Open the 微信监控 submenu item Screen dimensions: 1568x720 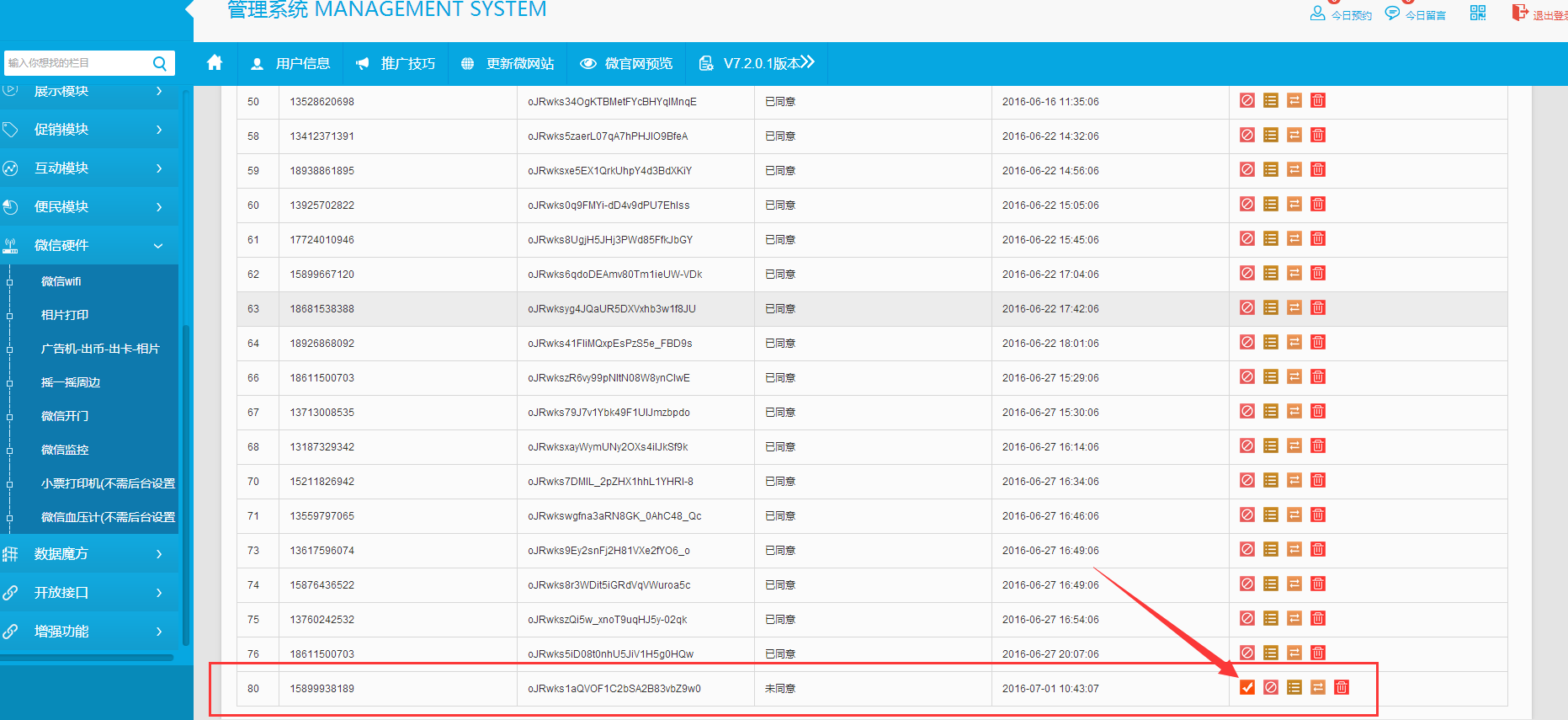65,450
